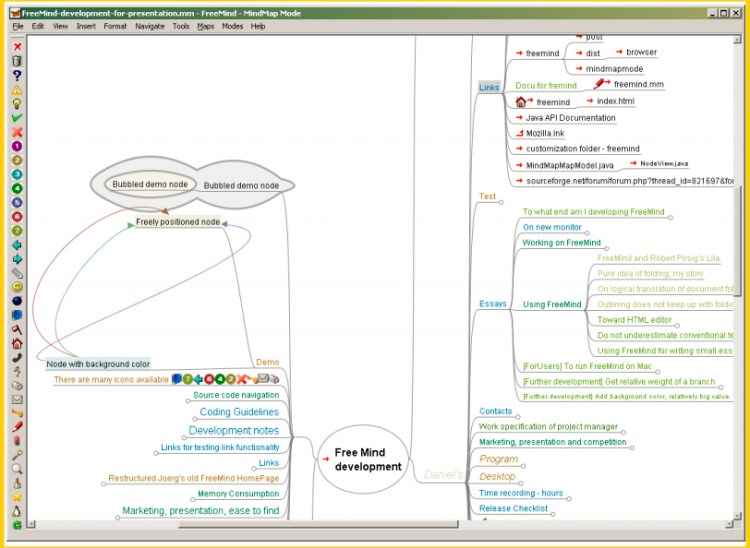
Task: Select the yellow lightbulb idea icon
Action: pos(17,103)
